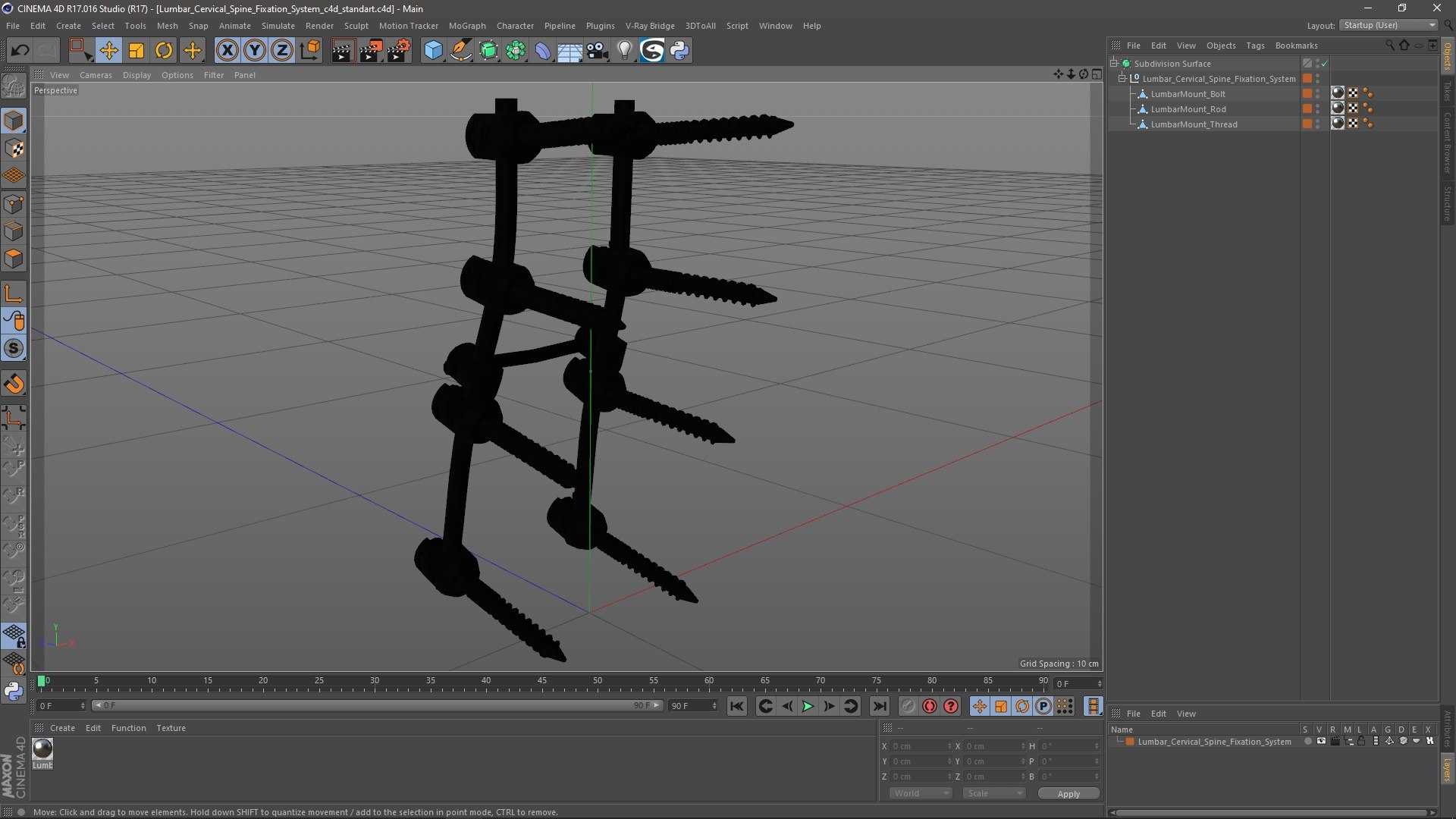Play the animation forward
This screenshot has width=1456, height=819.
tap(808, 707)
